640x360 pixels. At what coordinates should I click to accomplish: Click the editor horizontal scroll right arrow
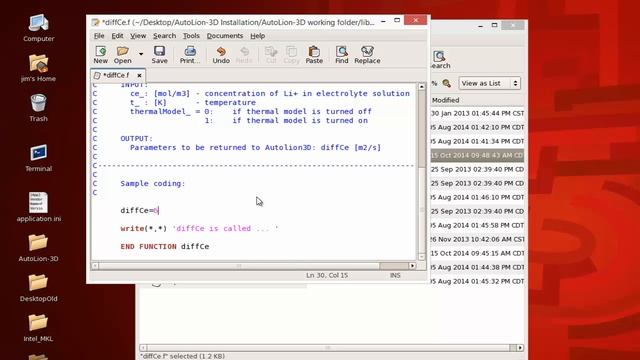[412, 266]
